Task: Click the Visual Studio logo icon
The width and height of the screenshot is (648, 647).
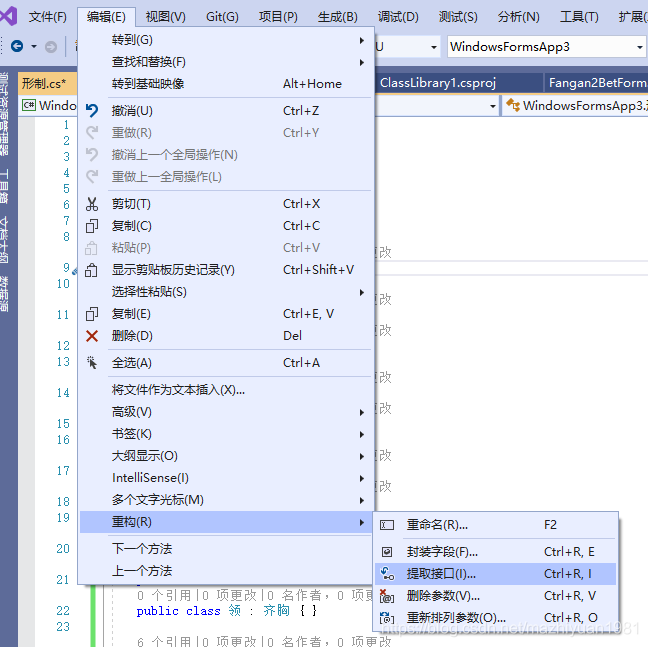Action: tap(10, 16)
